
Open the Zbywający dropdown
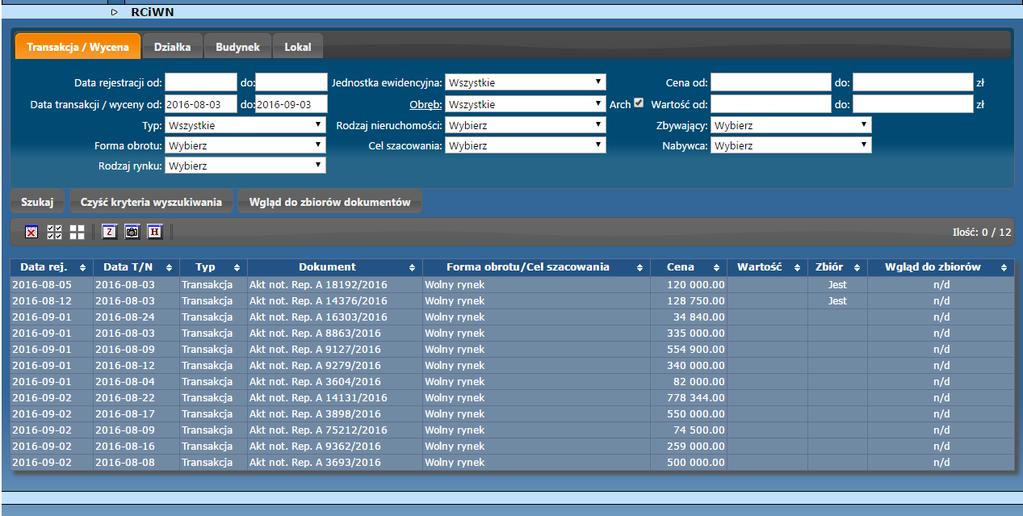(x=791, y=125)
